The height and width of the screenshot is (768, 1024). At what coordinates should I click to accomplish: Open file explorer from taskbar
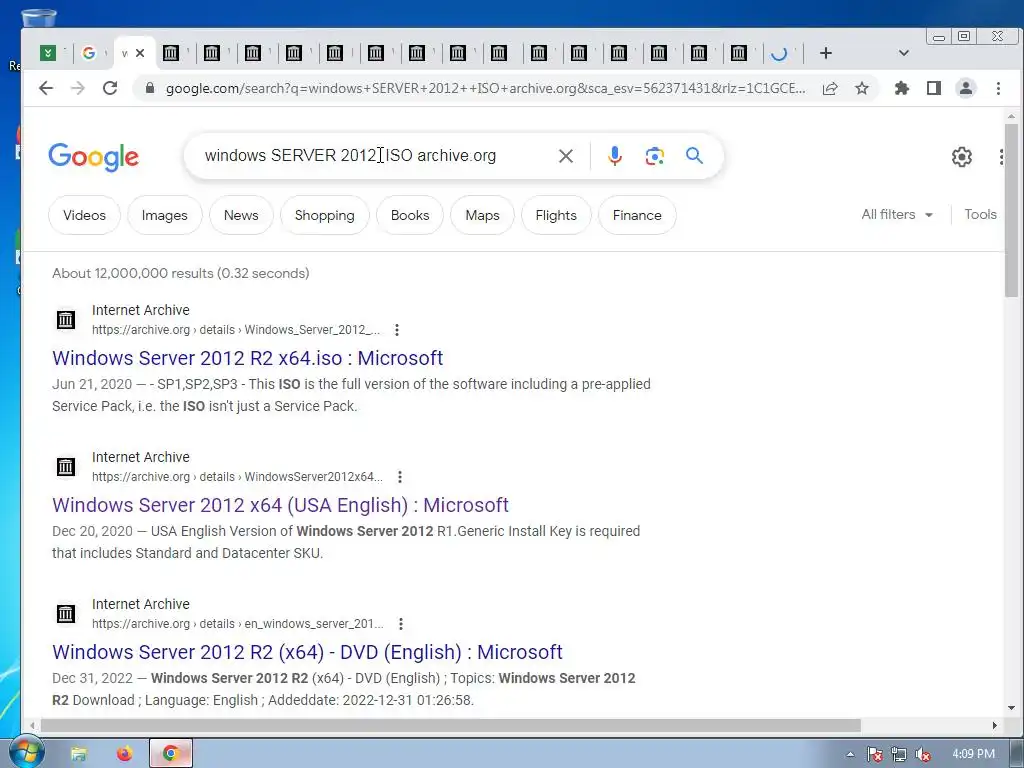tap(79, 754)
